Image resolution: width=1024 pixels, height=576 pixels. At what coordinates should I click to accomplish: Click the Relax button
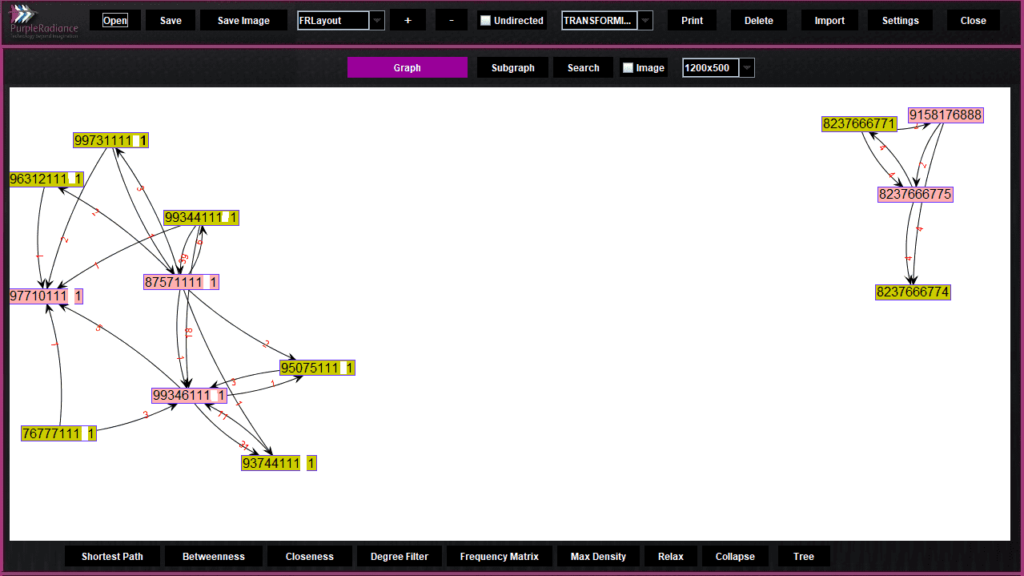671,556
